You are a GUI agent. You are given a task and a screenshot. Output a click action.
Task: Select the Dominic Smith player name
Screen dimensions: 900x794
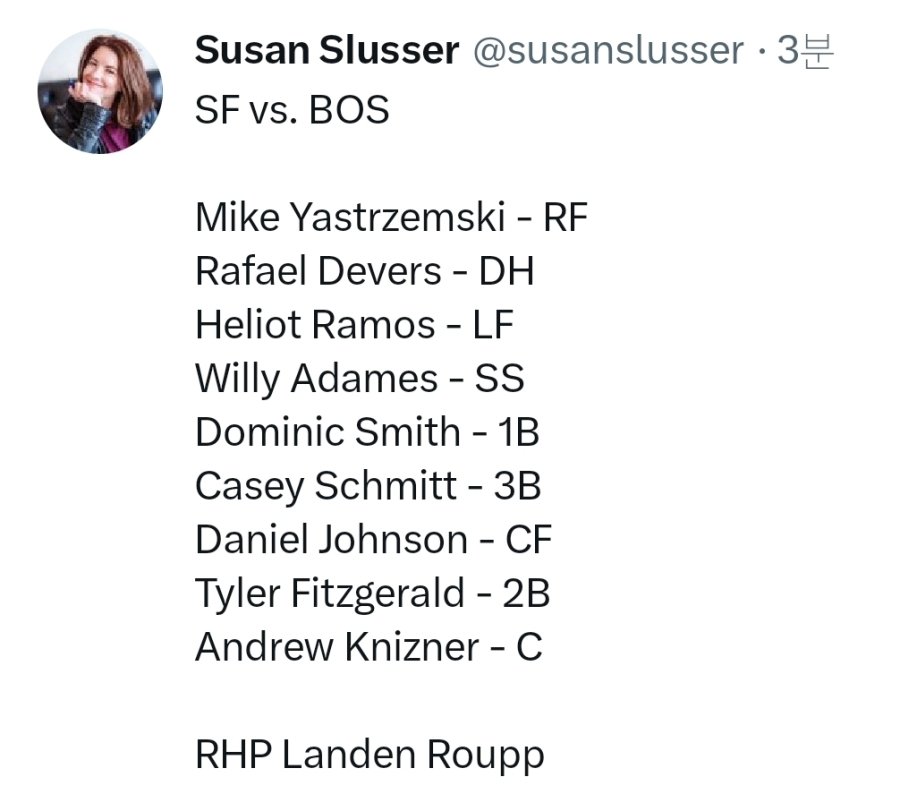(327, 432)
